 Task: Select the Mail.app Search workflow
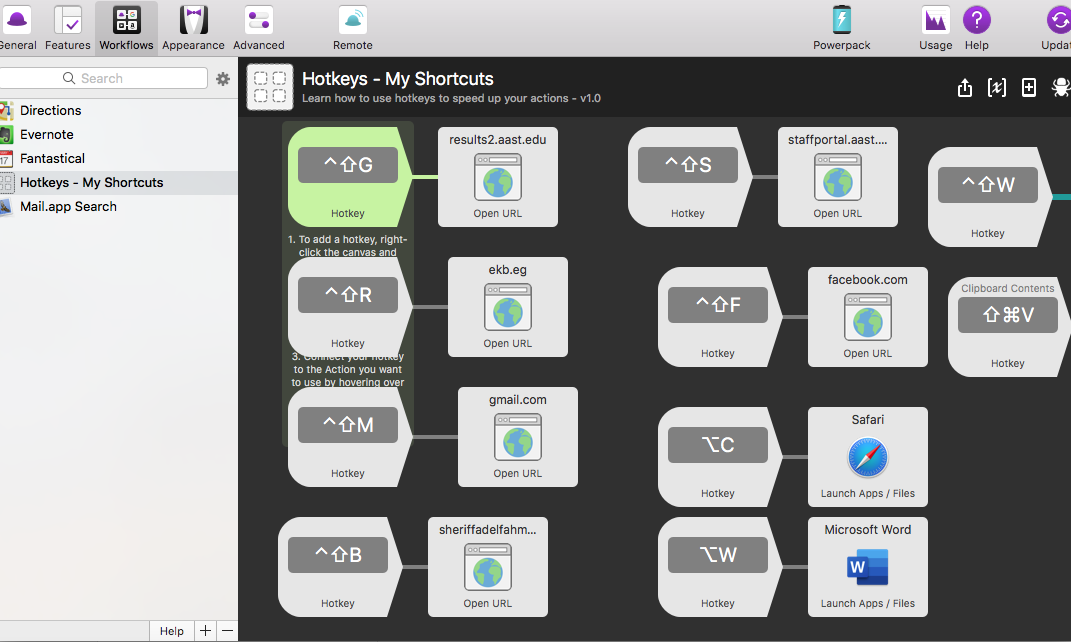[x=68, y=206]
